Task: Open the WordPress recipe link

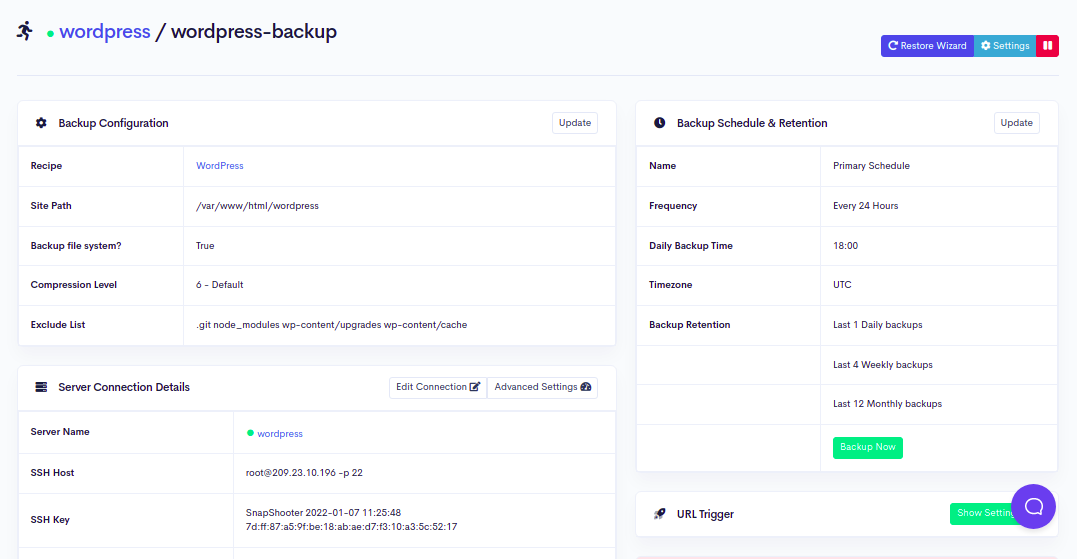Action: (220, 166)
